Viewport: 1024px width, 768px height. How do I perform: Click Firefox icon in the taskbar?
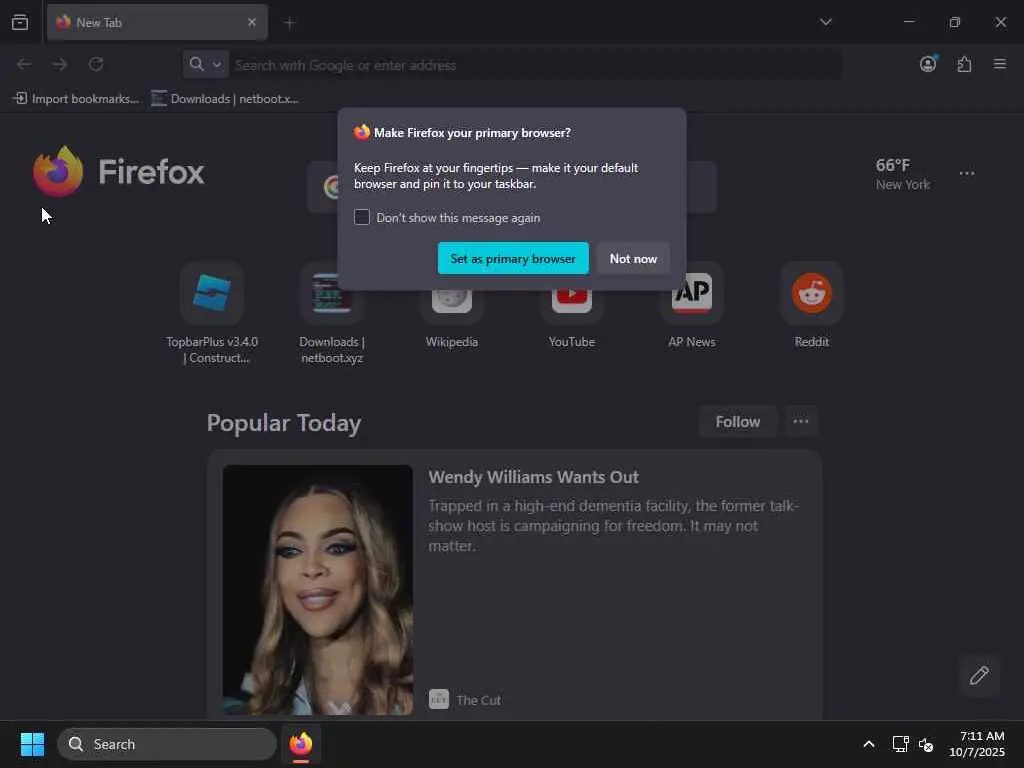tap(300, 744)
